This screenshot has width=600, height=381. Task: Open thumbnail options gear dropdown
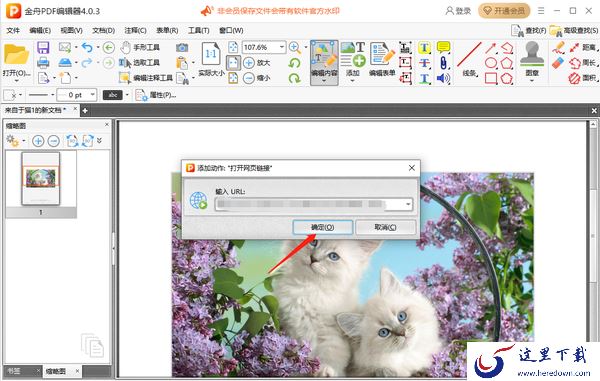pos(23,141)
